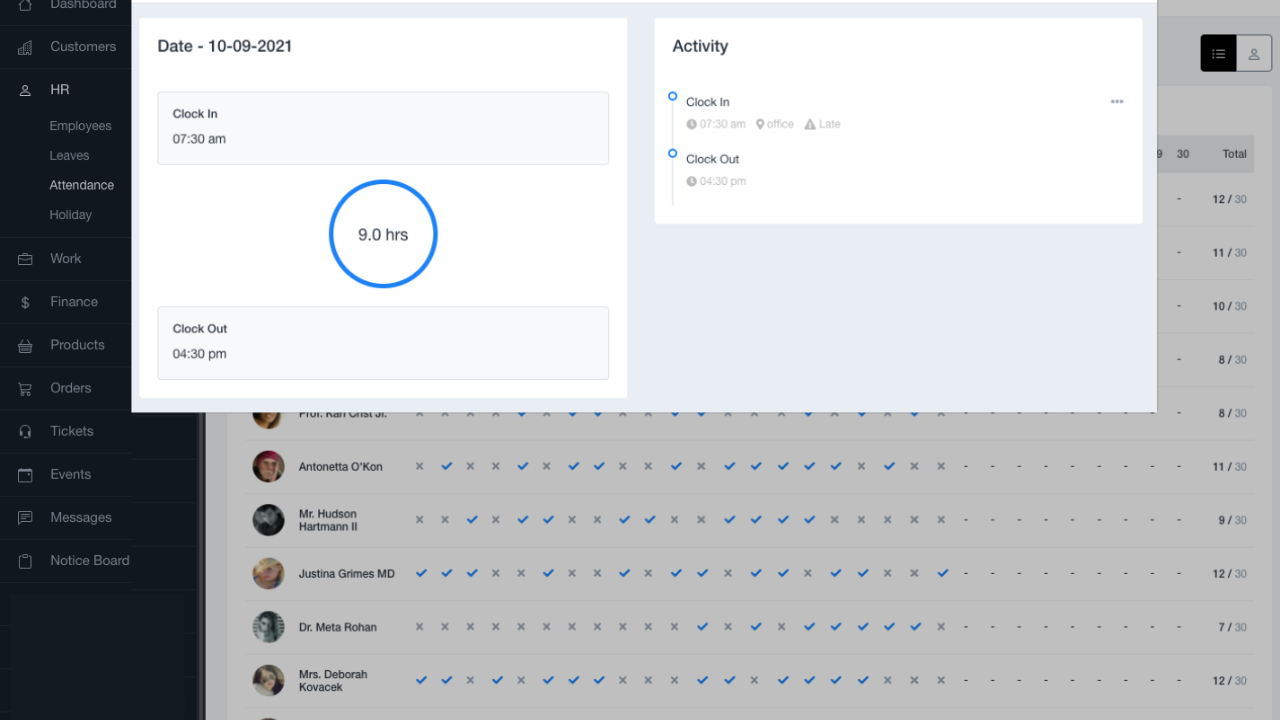The height and width of the screenshot is (720, 1280).
Task: Switch to list view attendance icon
Action: [x=1218, y=54]
